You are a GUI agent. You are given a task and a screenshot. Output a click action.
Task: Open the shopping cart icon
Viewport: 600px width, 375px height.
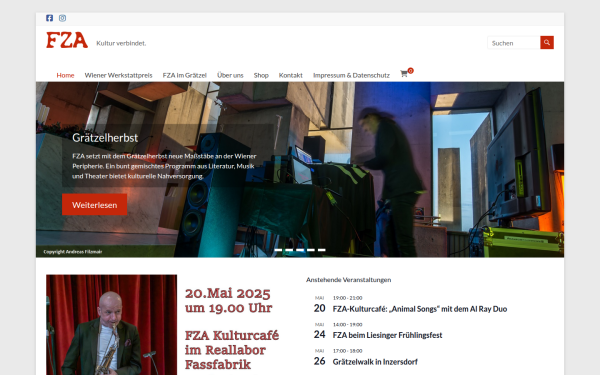[x=404, y=74]
